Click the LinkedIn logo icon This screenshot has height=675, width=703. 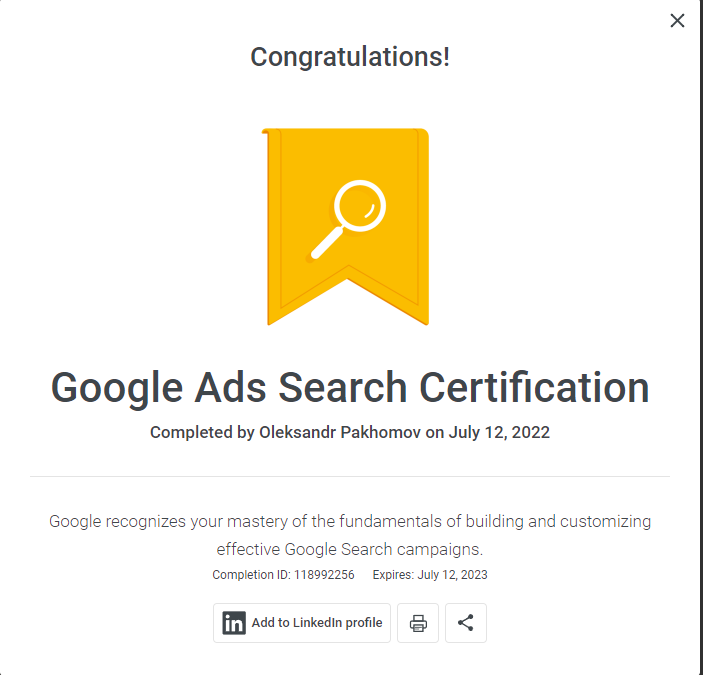coord(234,623)
